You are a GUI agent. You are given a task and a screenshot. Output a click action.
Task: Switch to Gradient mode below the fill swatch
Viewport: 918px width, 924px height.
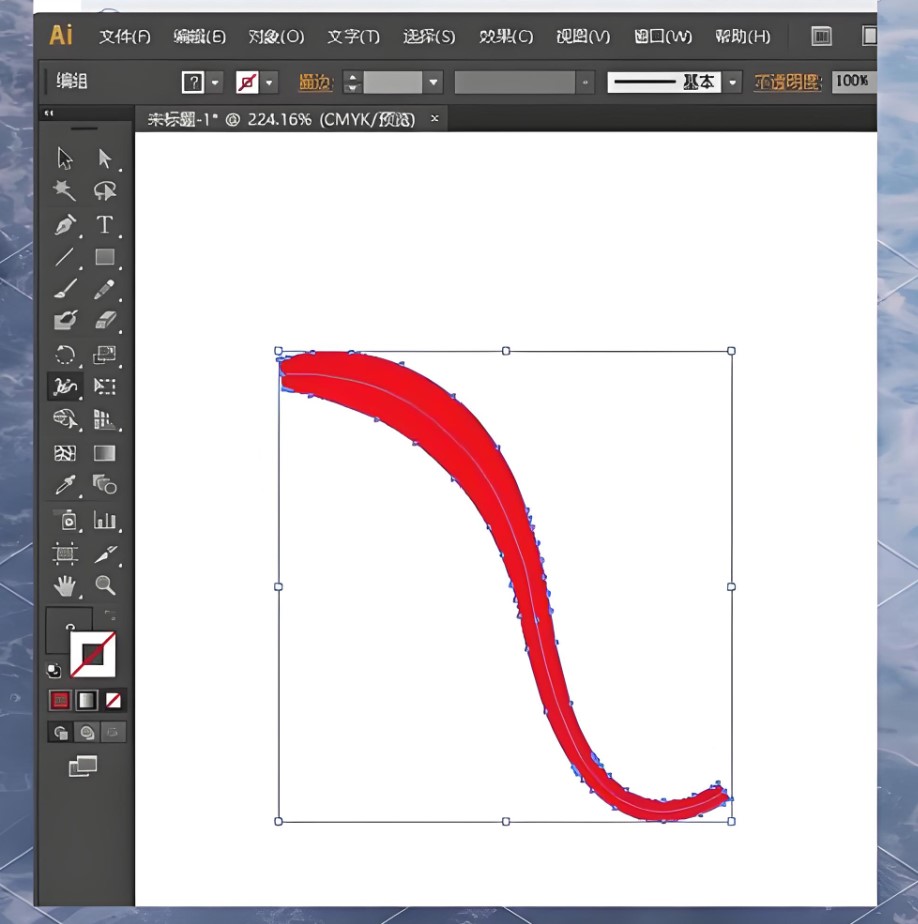point(87,700)
